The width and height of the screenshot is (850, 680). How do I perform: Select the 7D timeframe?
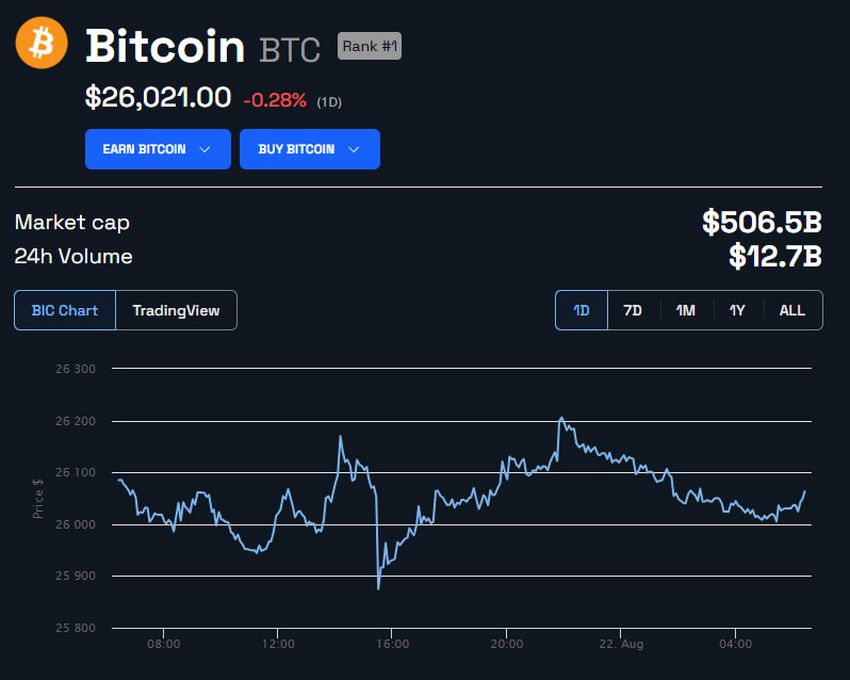[x=633, y=310]
